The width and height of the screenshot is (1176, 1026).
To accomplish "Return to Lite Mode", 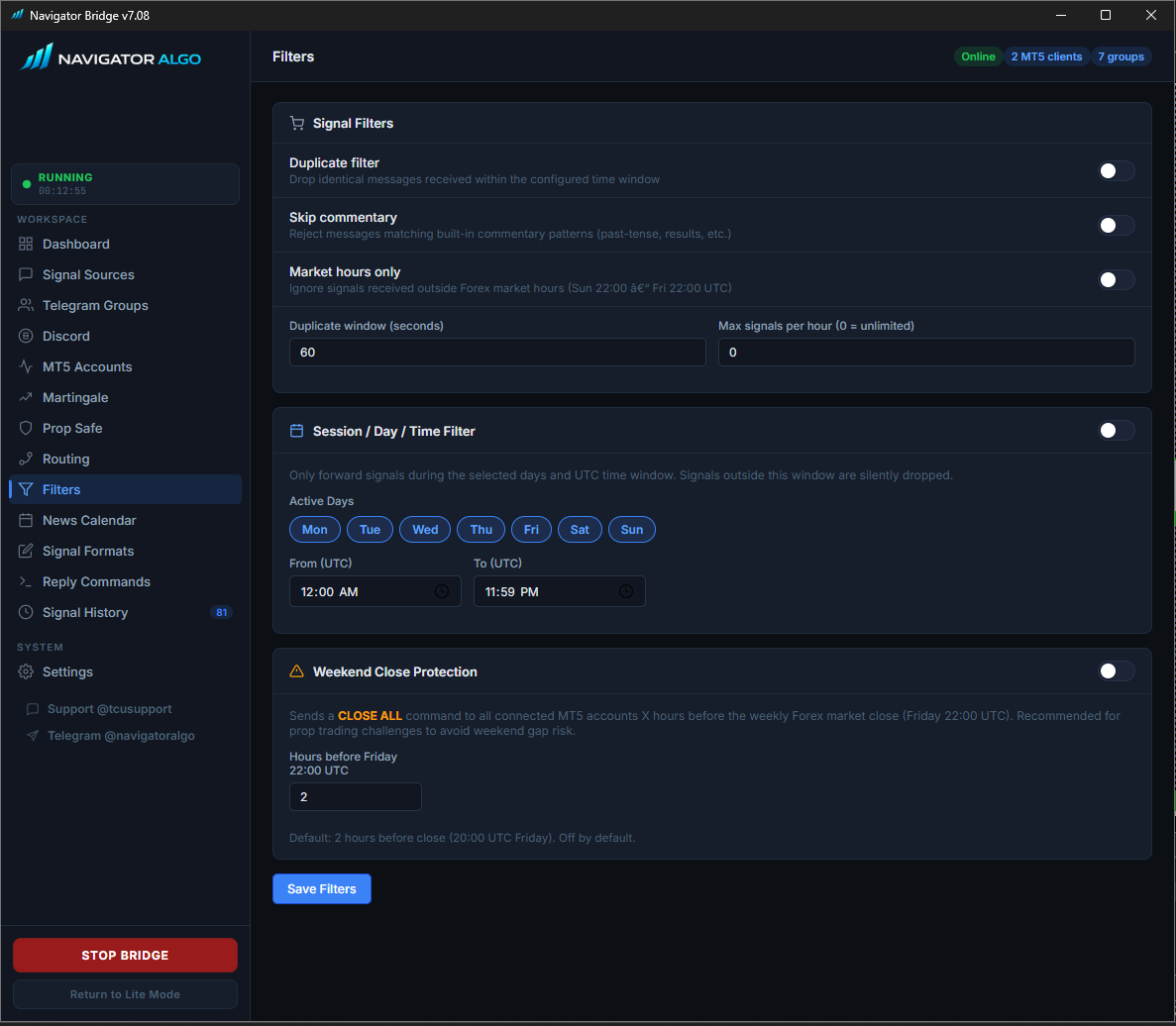I will 125,995.
